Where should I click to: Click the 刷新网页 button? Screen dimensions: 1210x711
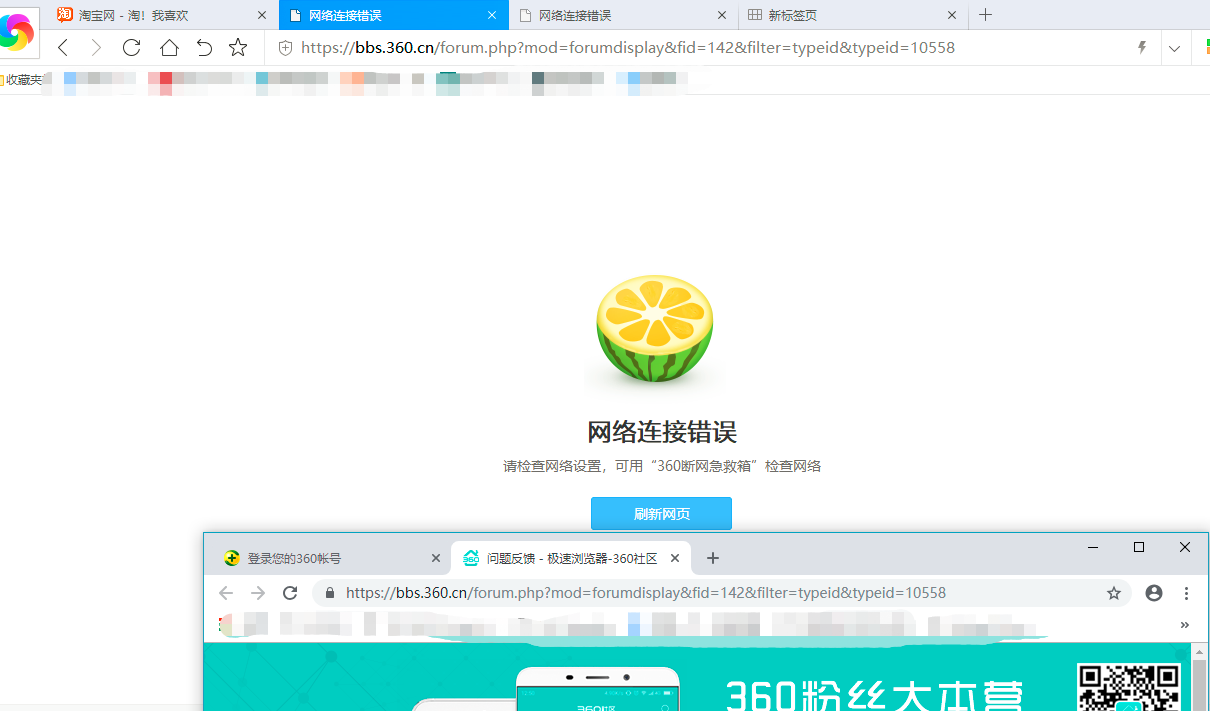tap(661, 513)
